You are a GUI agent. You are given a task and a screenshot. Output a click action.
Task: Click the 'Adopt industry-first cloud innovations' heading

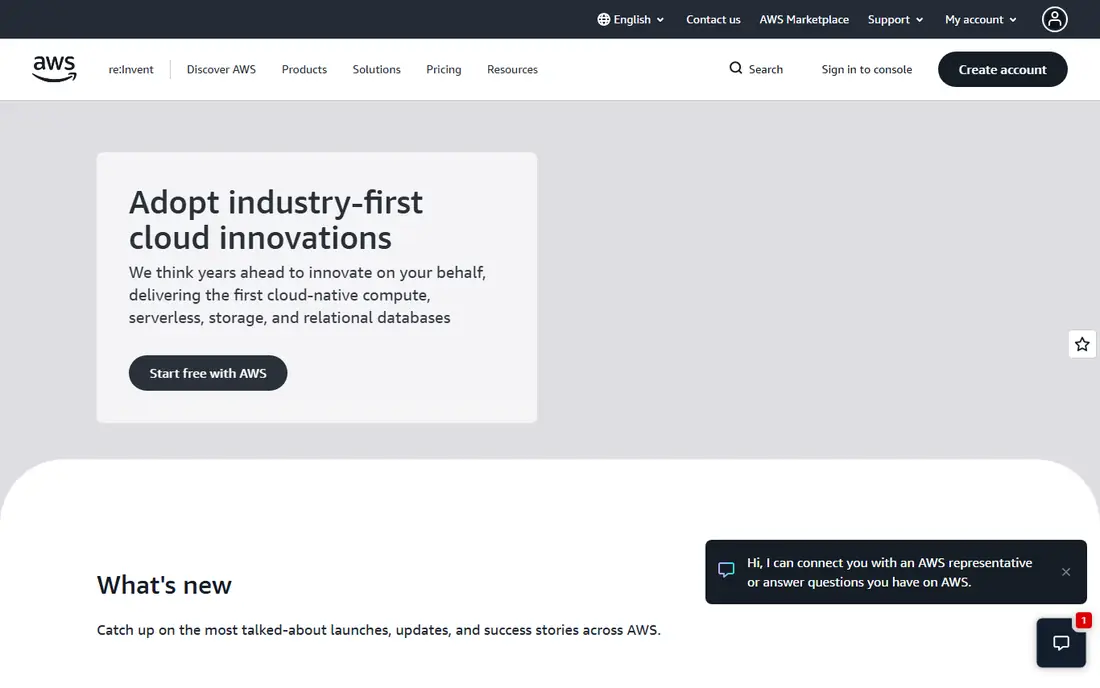(x=276, y=220)
